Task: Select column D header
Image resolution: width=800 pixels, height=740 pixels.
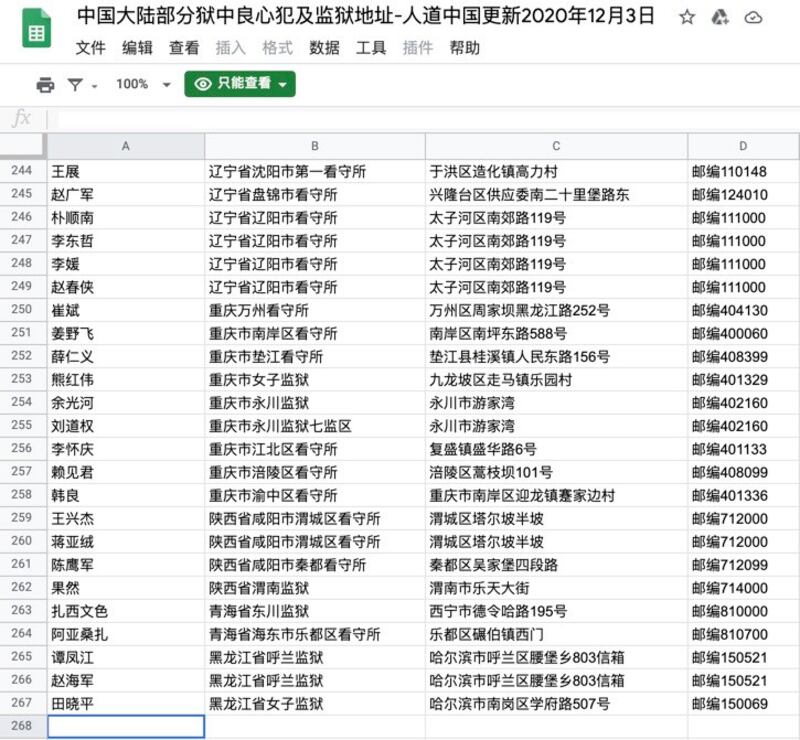Action: (743, 146)
